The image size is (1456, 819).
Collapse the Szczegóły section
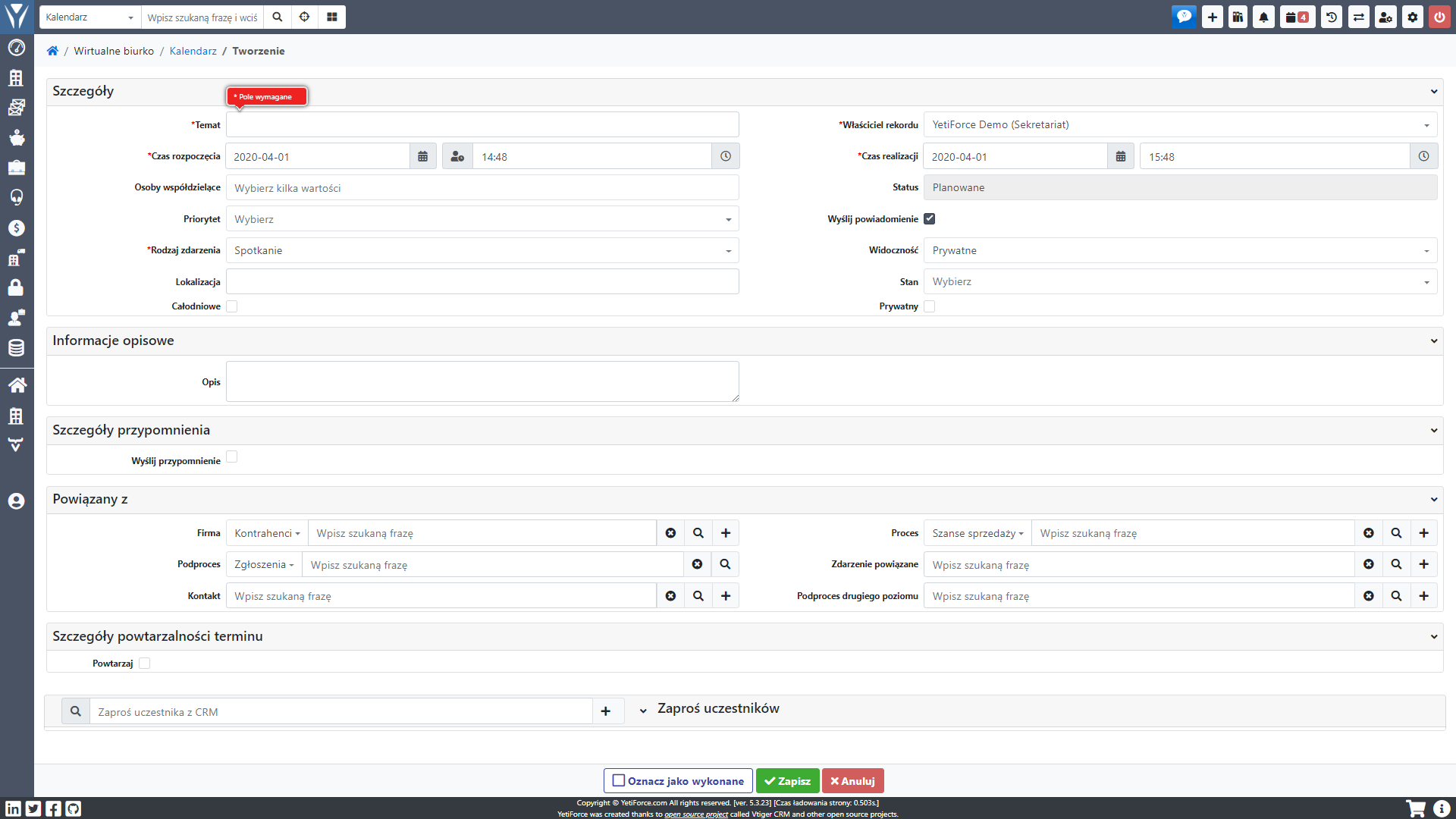1434,91
